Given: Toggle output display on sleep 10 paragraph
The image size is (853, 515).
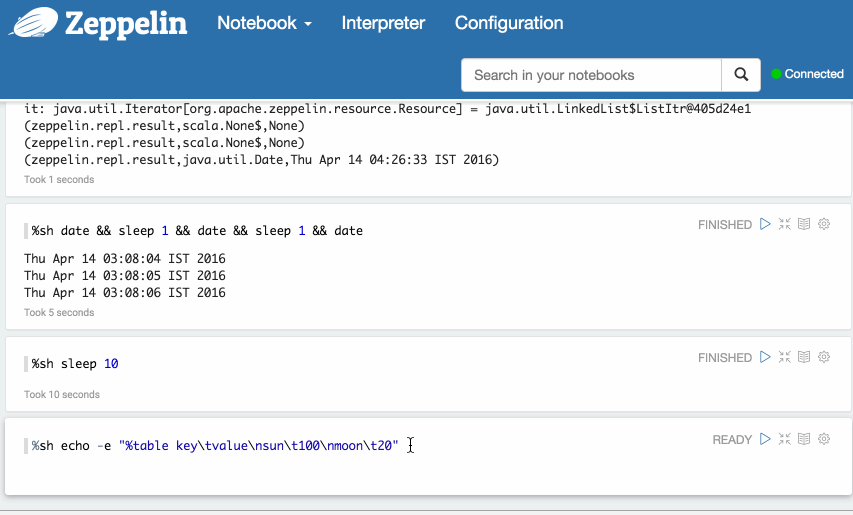Looking at the screenshot, I should [804, 357].
